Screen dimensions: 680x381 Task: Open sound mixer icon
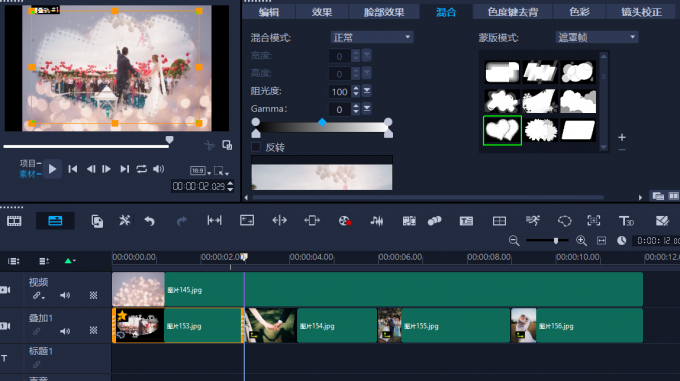pyautogui.click(x=376, y=221)
